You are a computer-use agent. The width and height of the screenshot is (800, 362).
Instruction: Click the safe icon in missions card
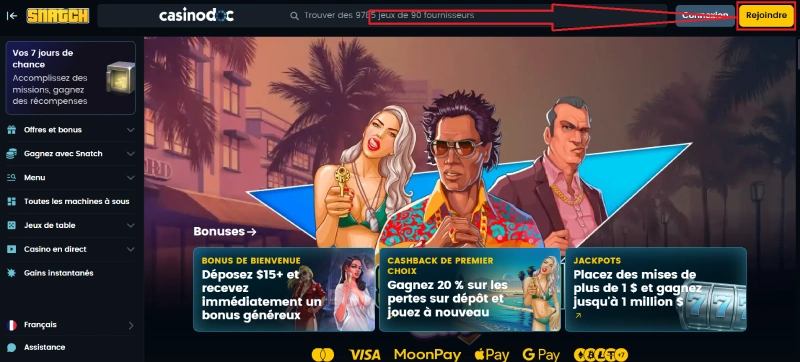click(x=120, y=77)
